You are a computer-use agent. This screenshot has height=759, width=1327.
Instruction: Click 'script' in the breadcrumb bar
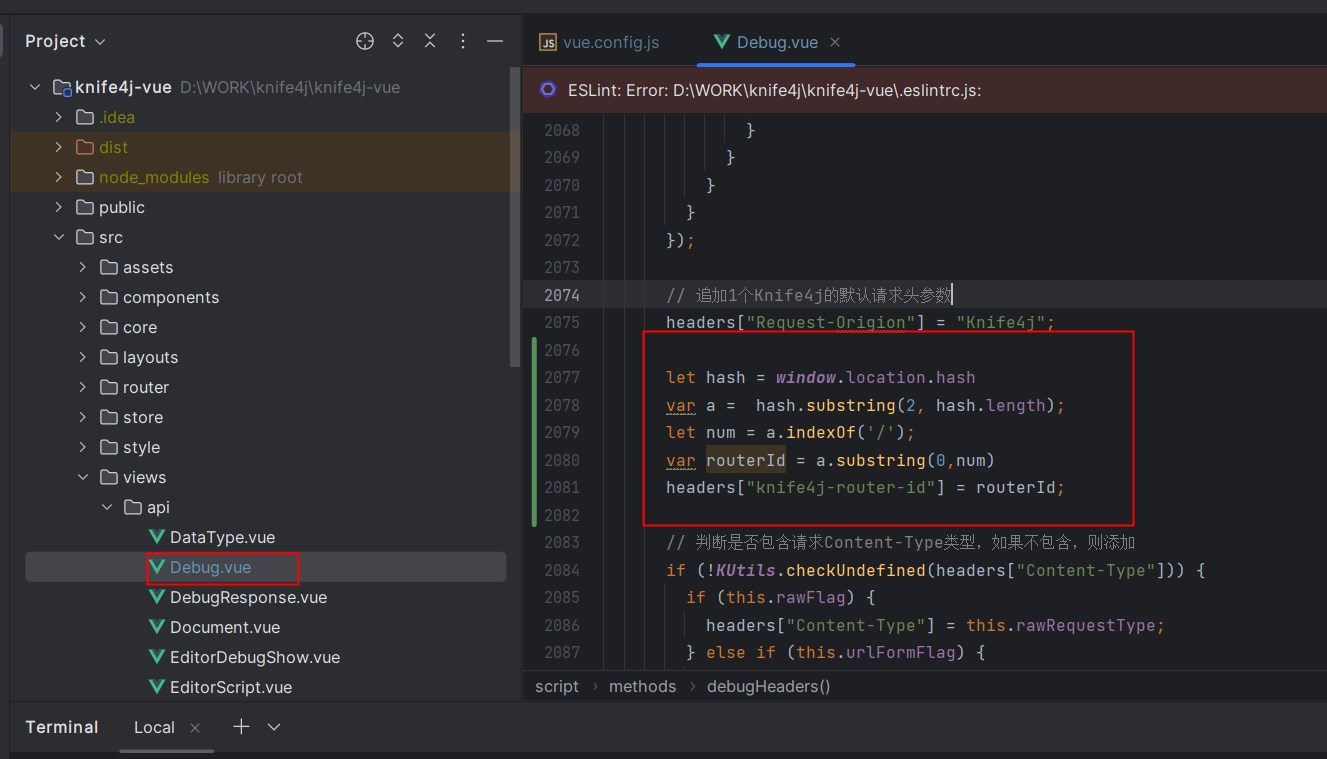(x=557, y=686)
